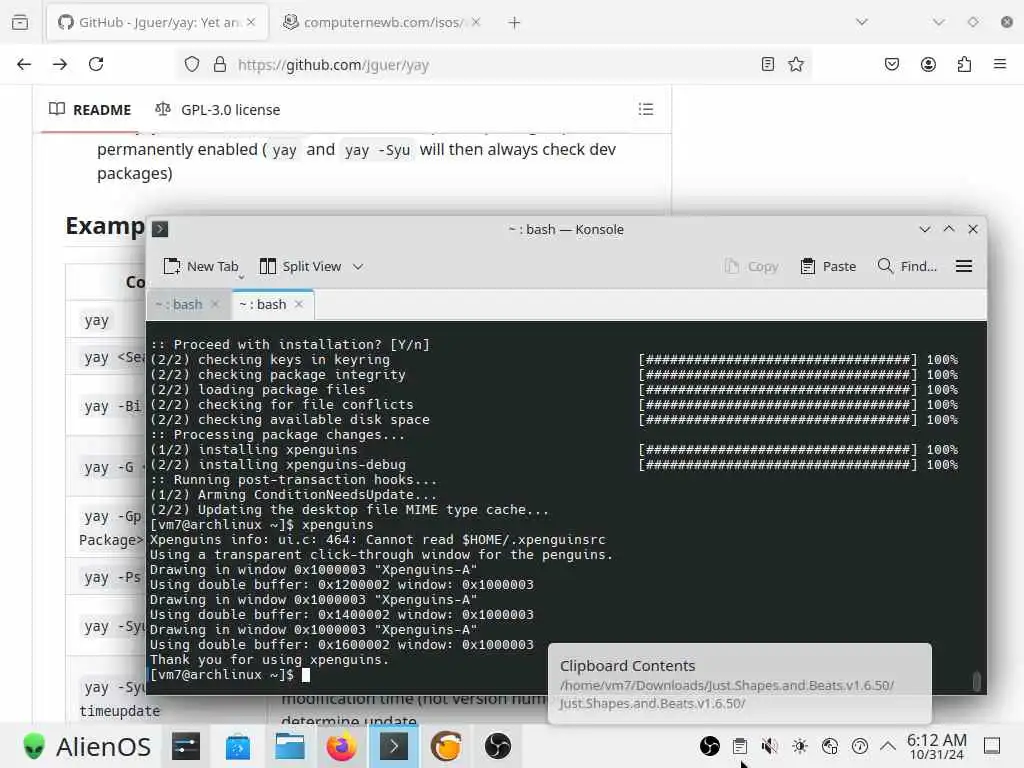
Task: Click 'yay -Ps' code entry in table
Action: point(111,577)
